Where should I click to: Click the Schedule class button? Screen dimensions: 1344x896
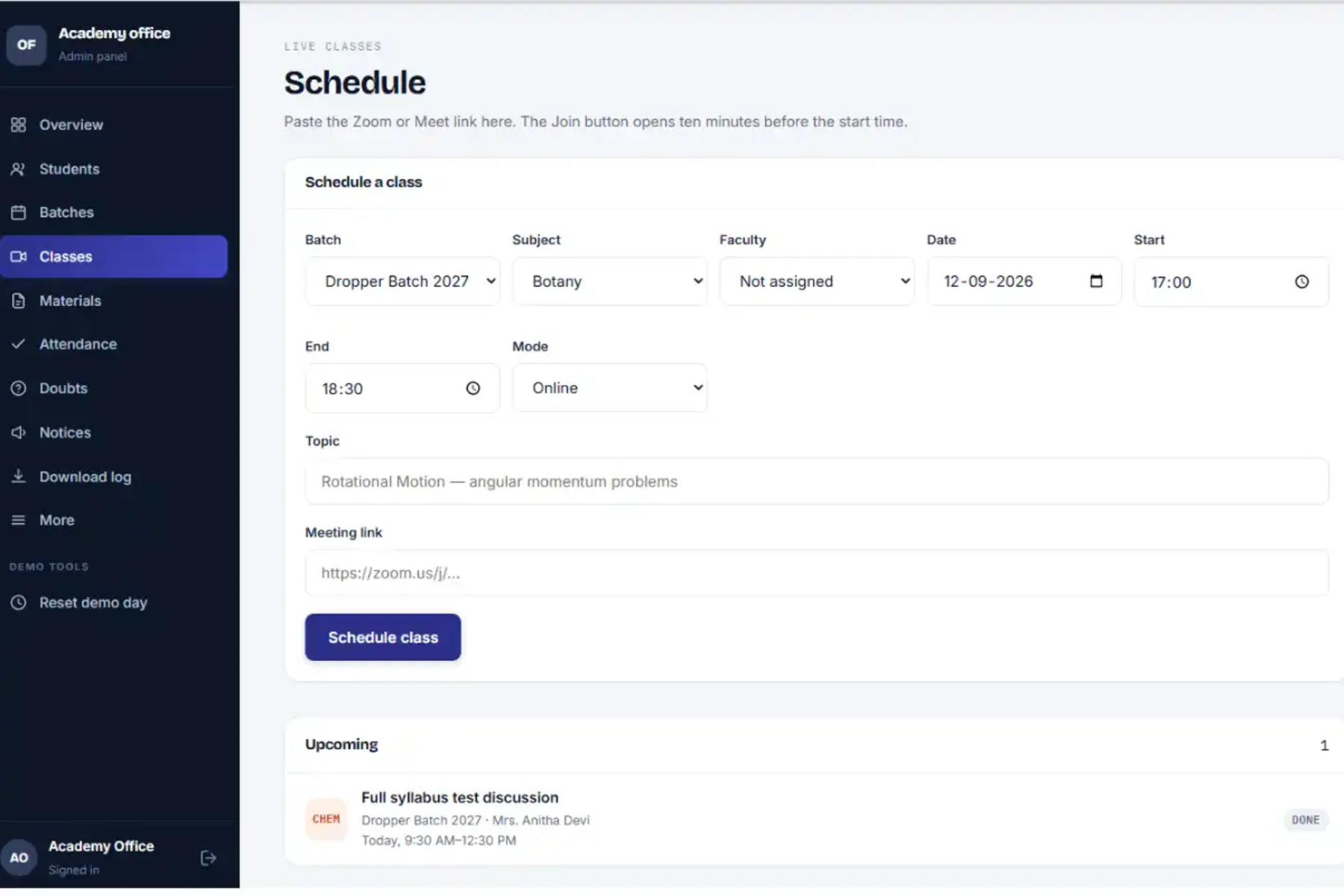pos(383,638)
